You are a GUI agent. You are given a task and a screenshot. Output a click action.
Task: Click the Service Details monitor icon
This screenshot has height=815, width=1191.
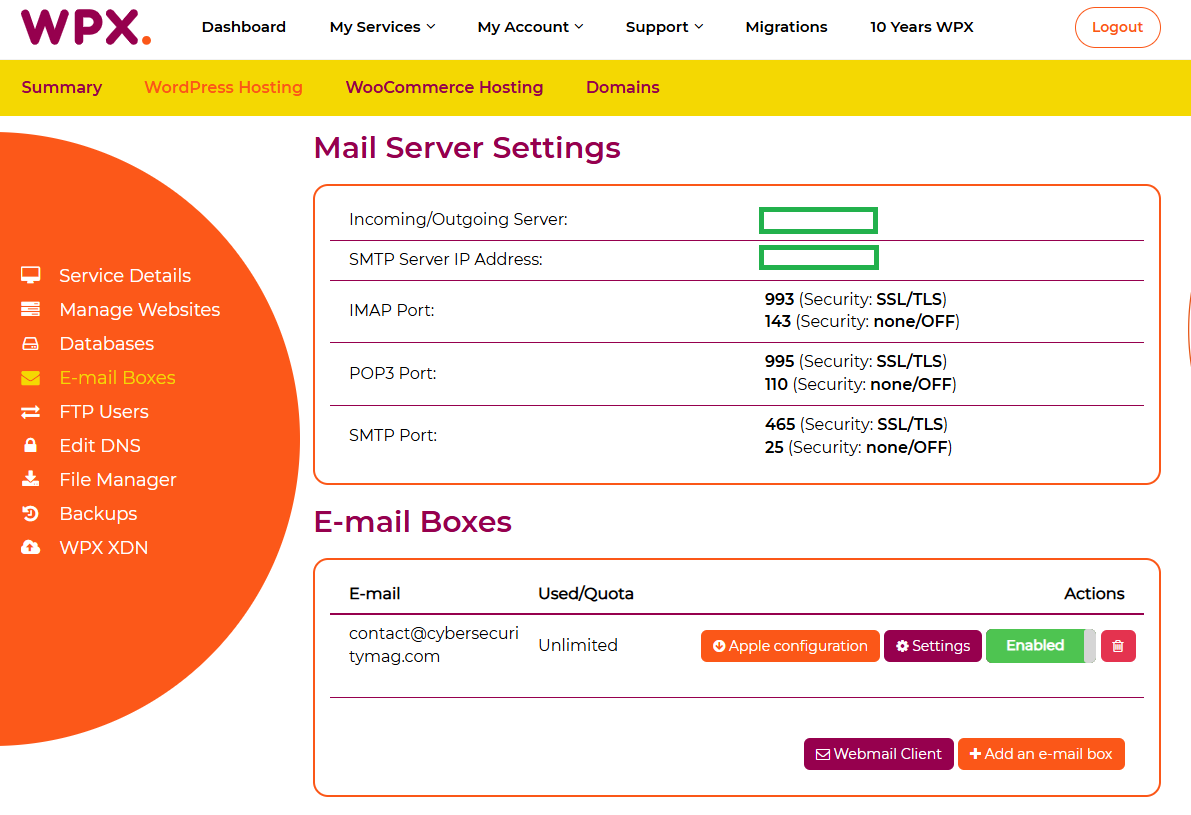(30, 275)
